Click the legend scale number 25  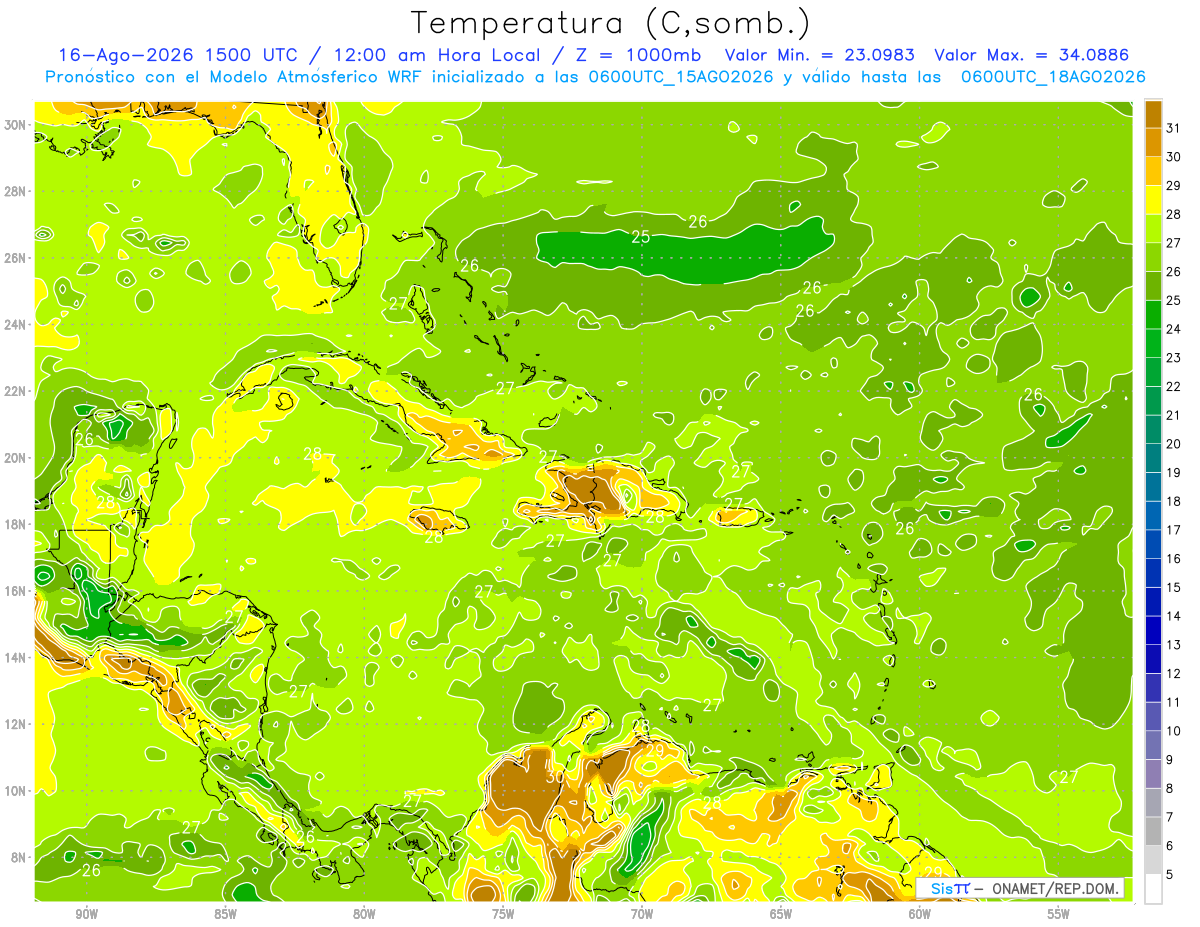click(1174, 300)
